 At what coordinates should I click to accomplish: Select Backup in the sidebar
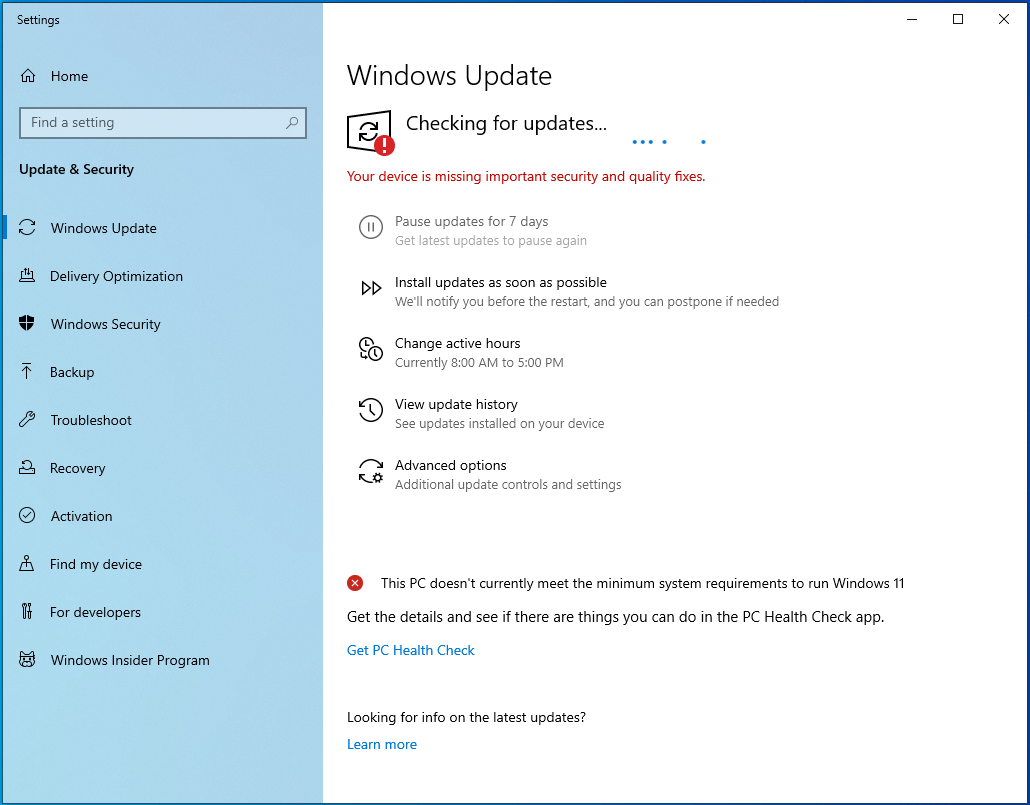tap(162, 372)
